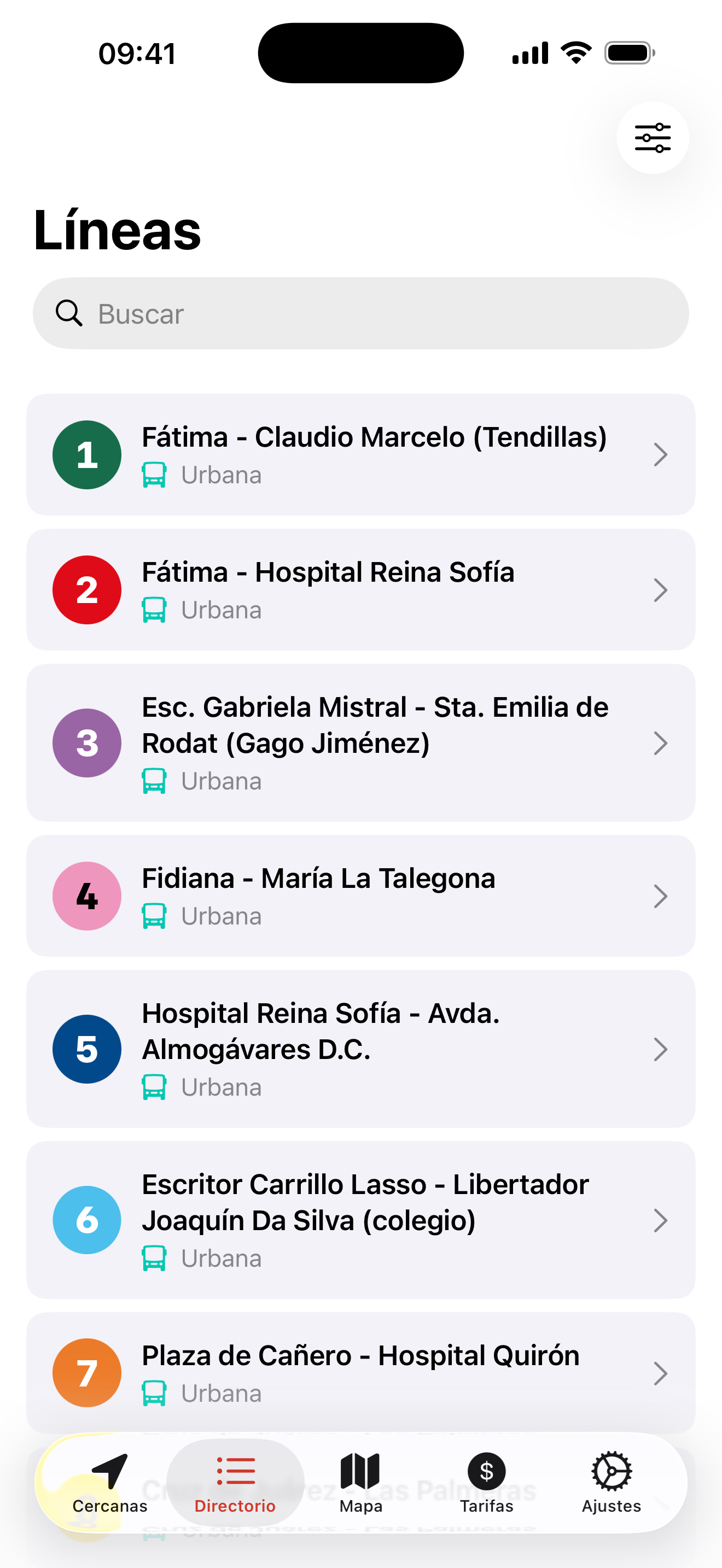Click the bus icon under Fátima - Claudio Marcelo
Image resolution: width=722 pixels, height=1568 pixels.
tap(154, 475)
